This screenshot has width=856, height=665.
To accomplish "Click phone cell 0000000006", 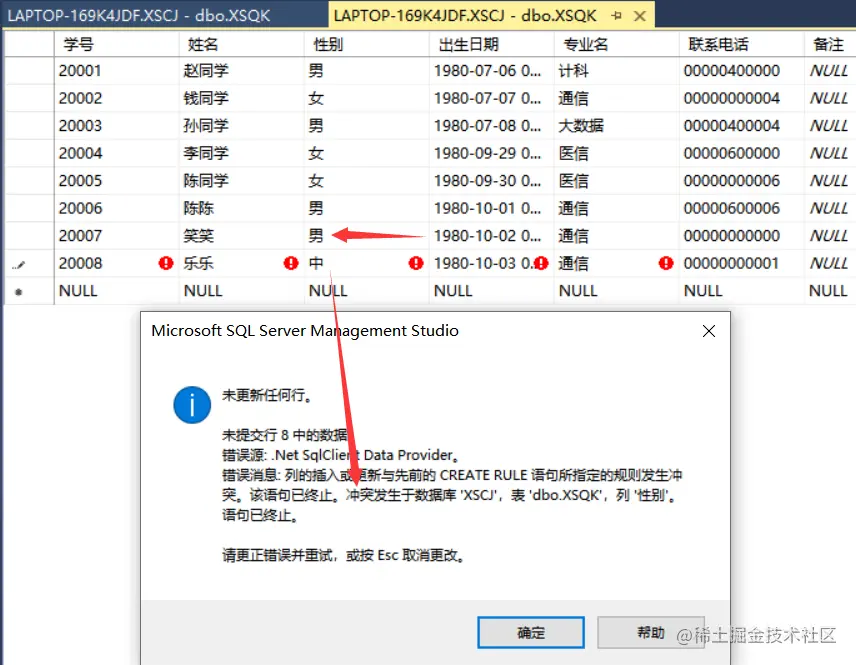I will click(742, 181).
